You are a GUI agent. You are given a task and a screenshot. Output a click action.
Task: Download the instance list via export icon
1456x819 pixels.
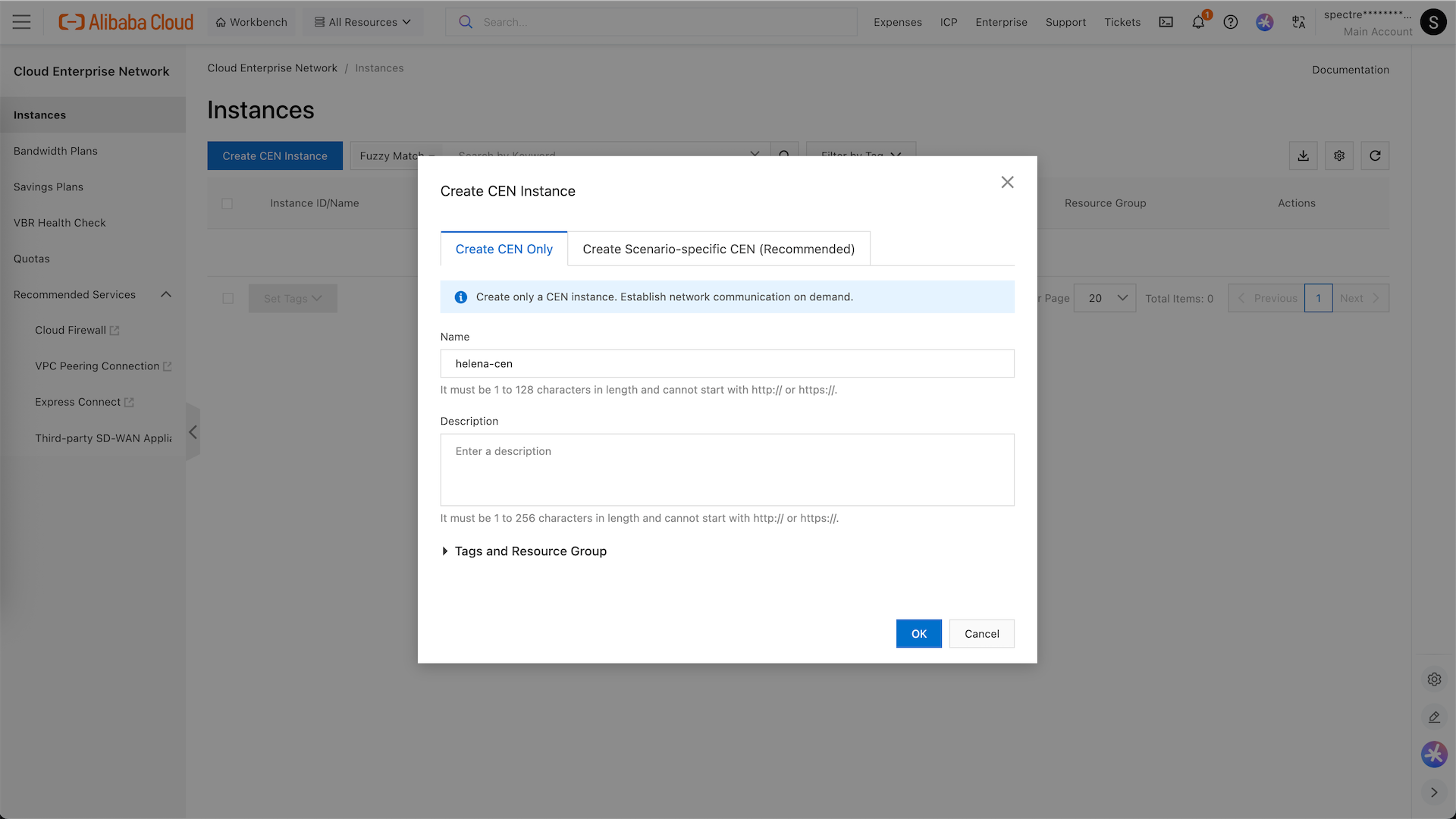coord(1303,155)
